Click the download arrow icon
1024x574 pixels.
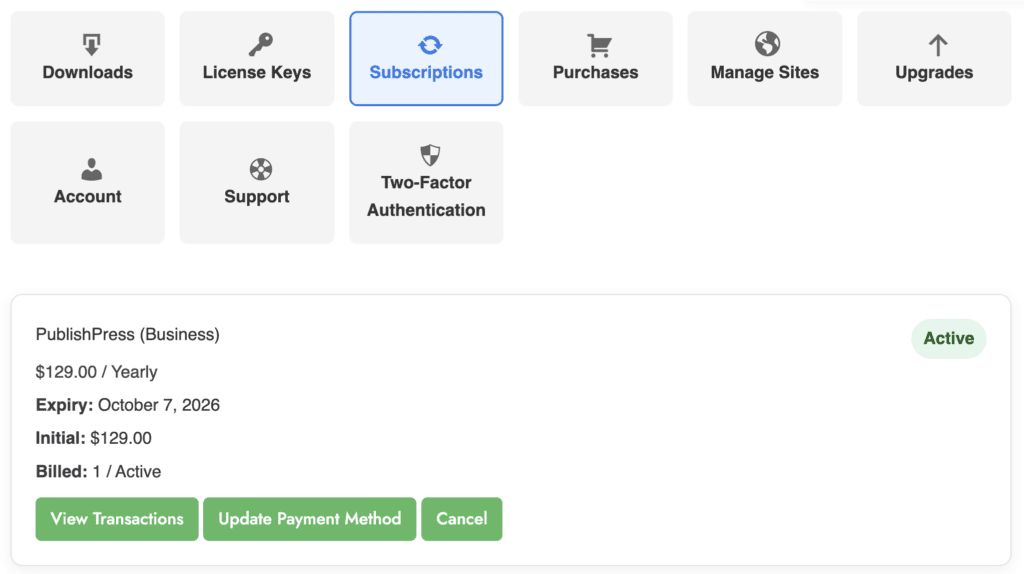click(91, 44)
